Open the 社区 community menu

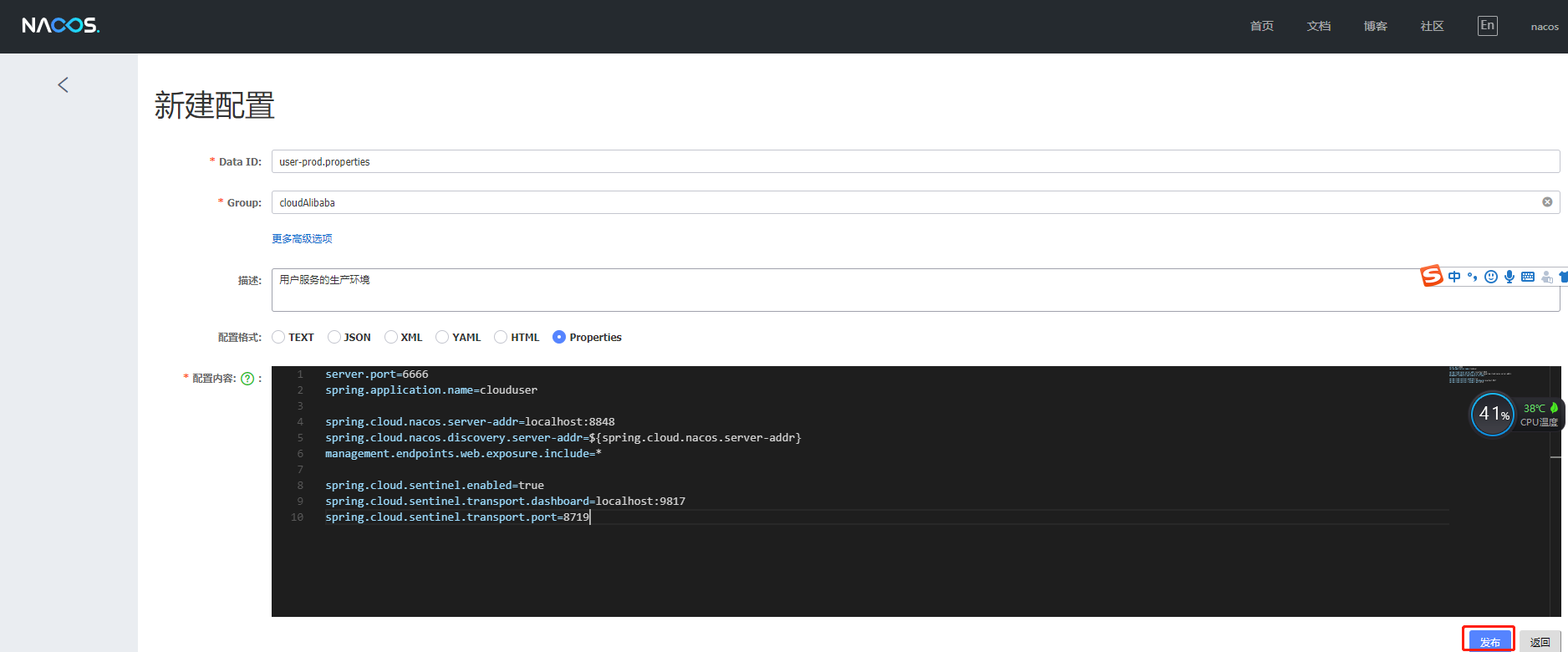point(1432,26)
